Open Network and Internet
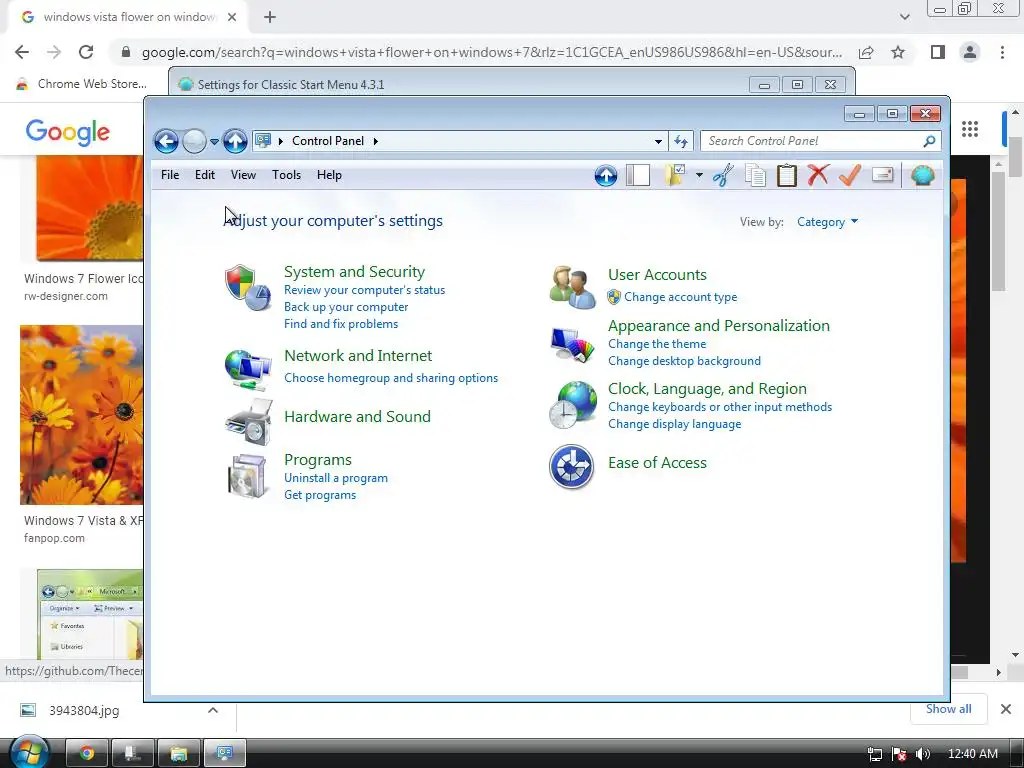The height and width of the screenshot is (768, 1024). 358,356
